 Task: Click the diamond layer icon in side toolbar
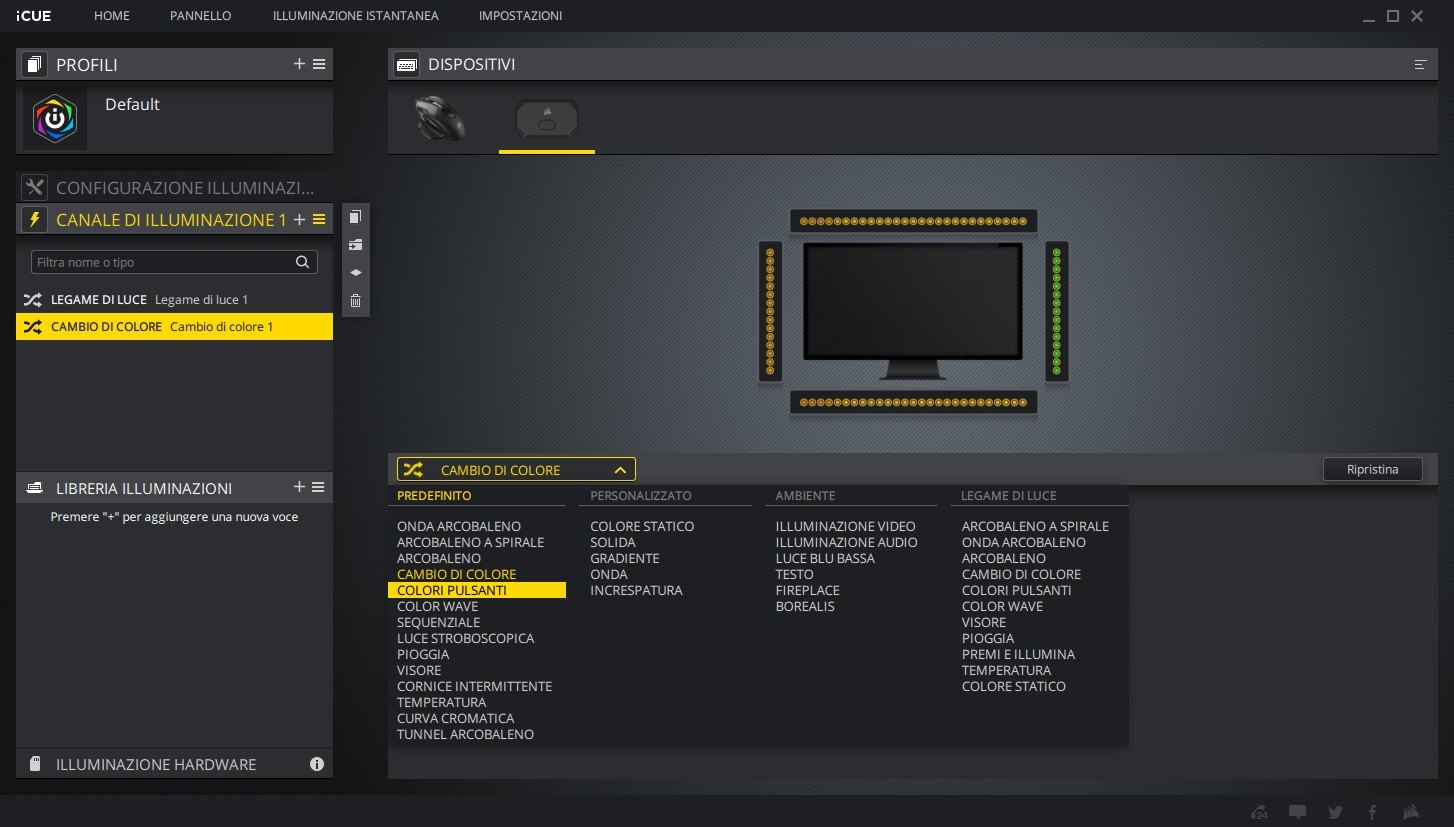355,272
